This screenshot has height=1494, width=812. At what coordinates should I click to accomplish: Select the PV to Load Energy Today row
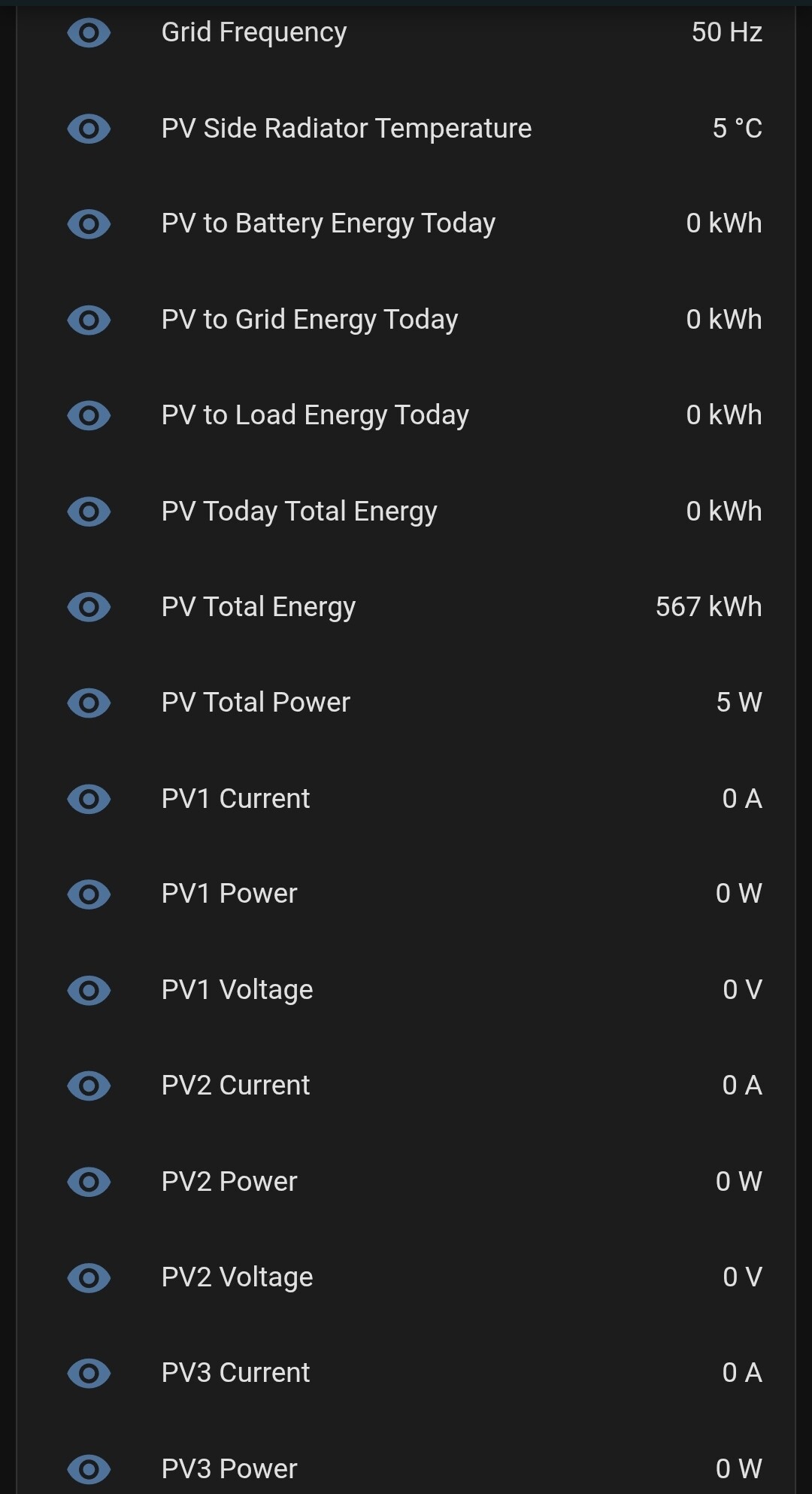(315, 415)
